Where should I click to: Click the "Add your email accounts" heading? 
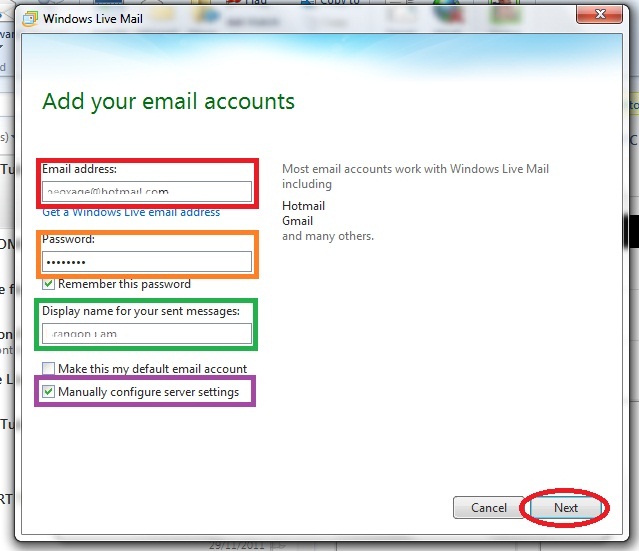point(168,101)
